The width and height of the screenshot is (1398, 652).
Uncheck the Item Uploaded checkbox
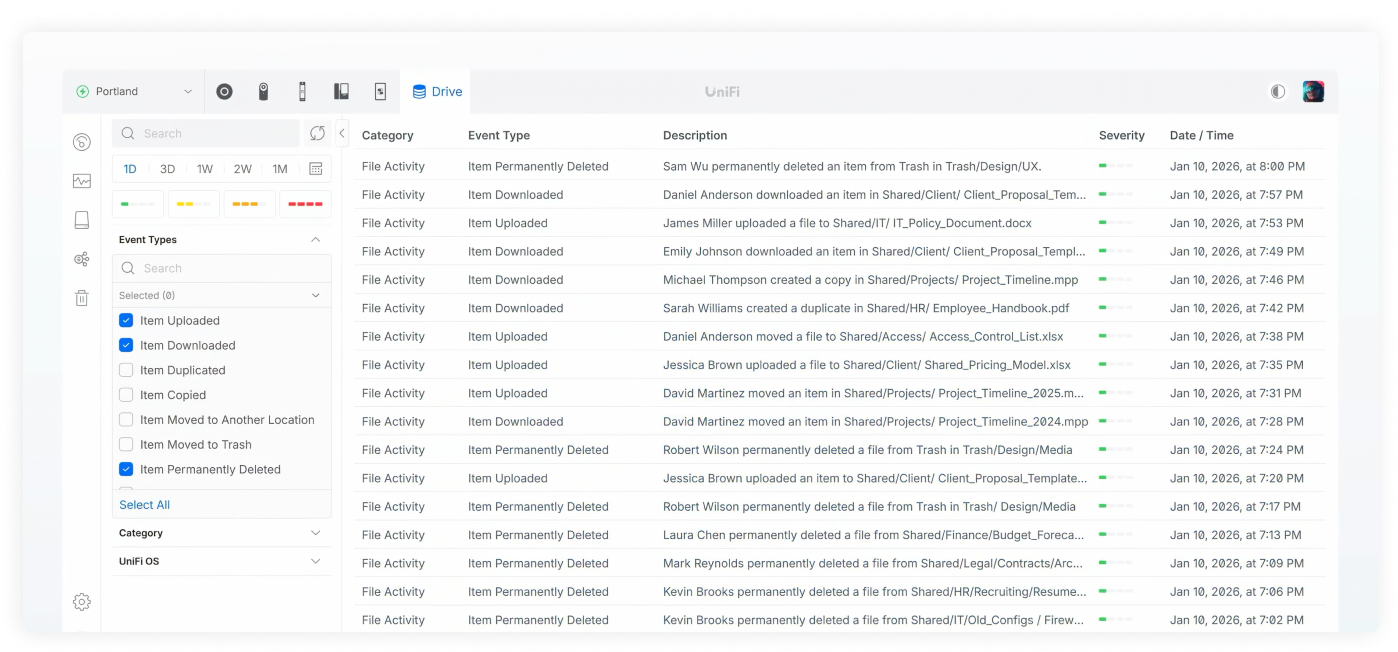126,321
